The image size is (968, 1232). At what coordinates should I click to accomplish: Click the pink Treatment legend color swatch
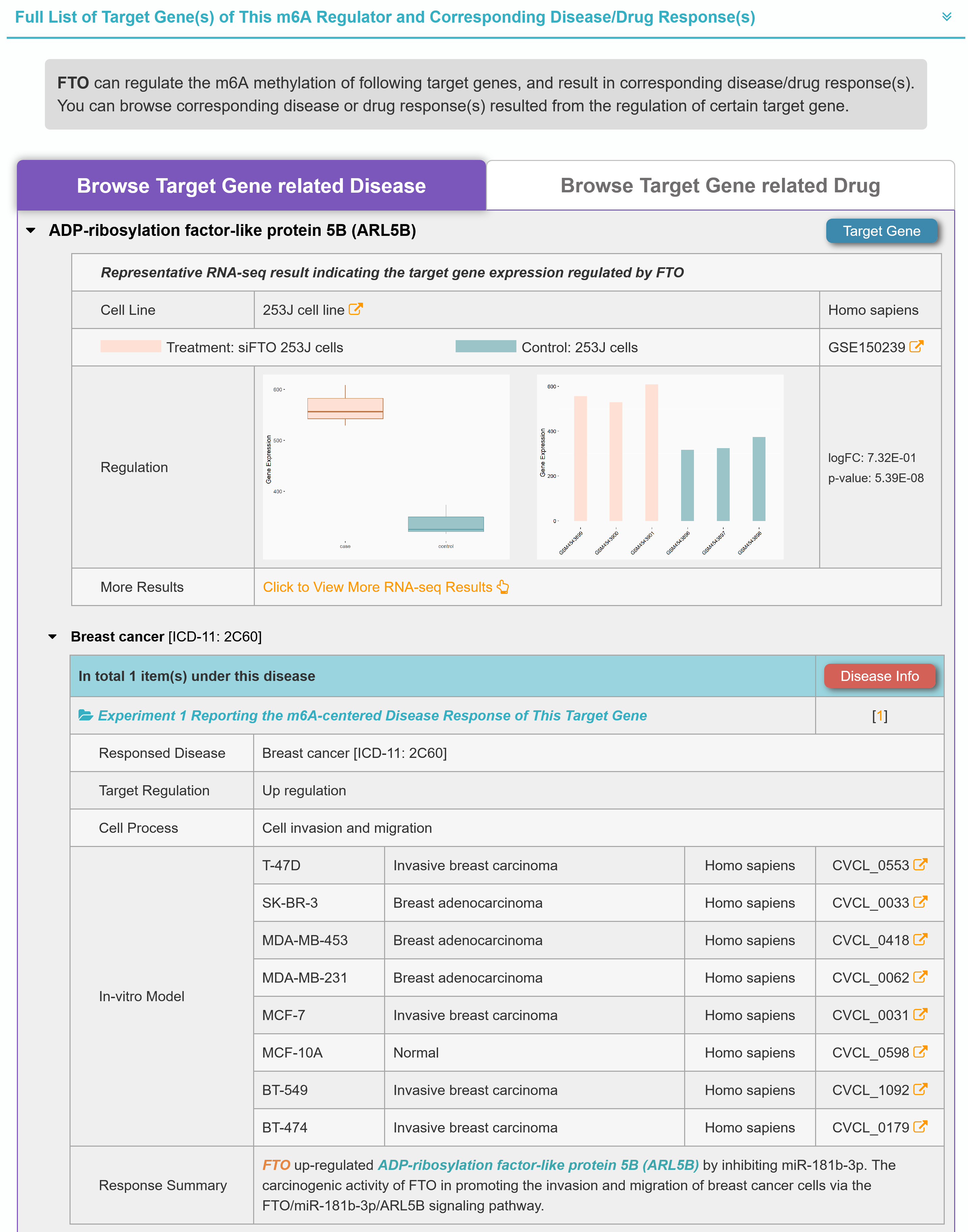point(130,346)
